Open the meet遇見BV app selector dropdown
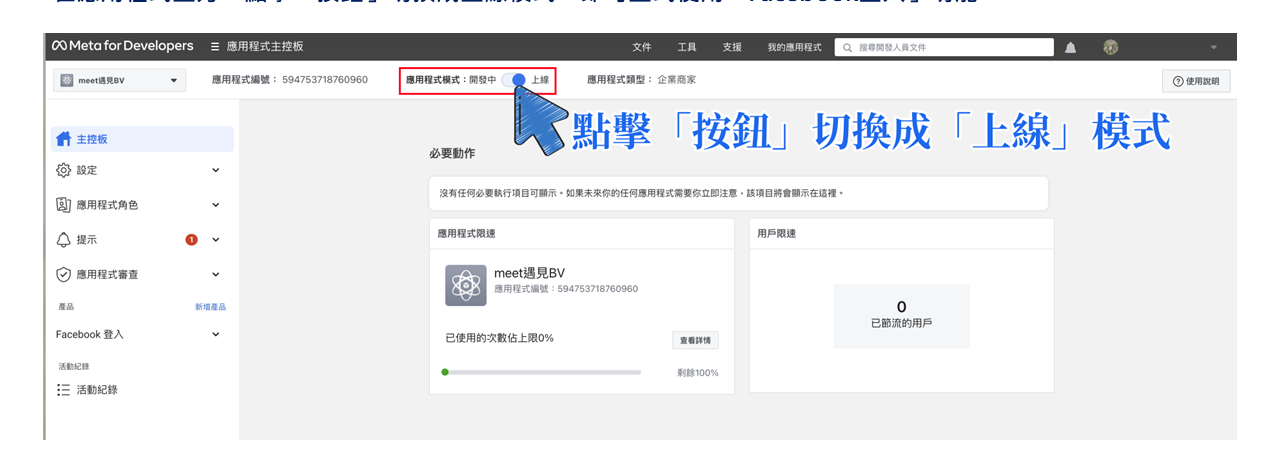Viewport: 1280px width, 469px height. [x=119, y=81]
